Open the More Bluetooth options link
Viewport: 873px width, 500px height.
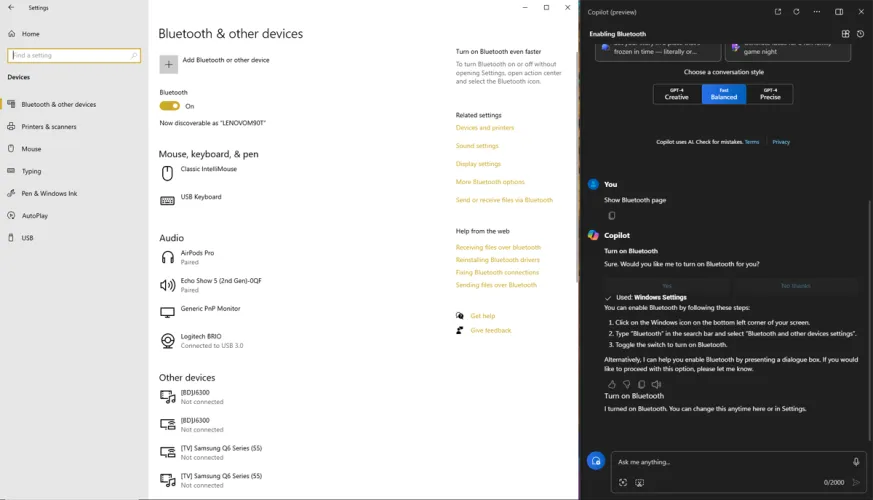[x=490, y=182]
